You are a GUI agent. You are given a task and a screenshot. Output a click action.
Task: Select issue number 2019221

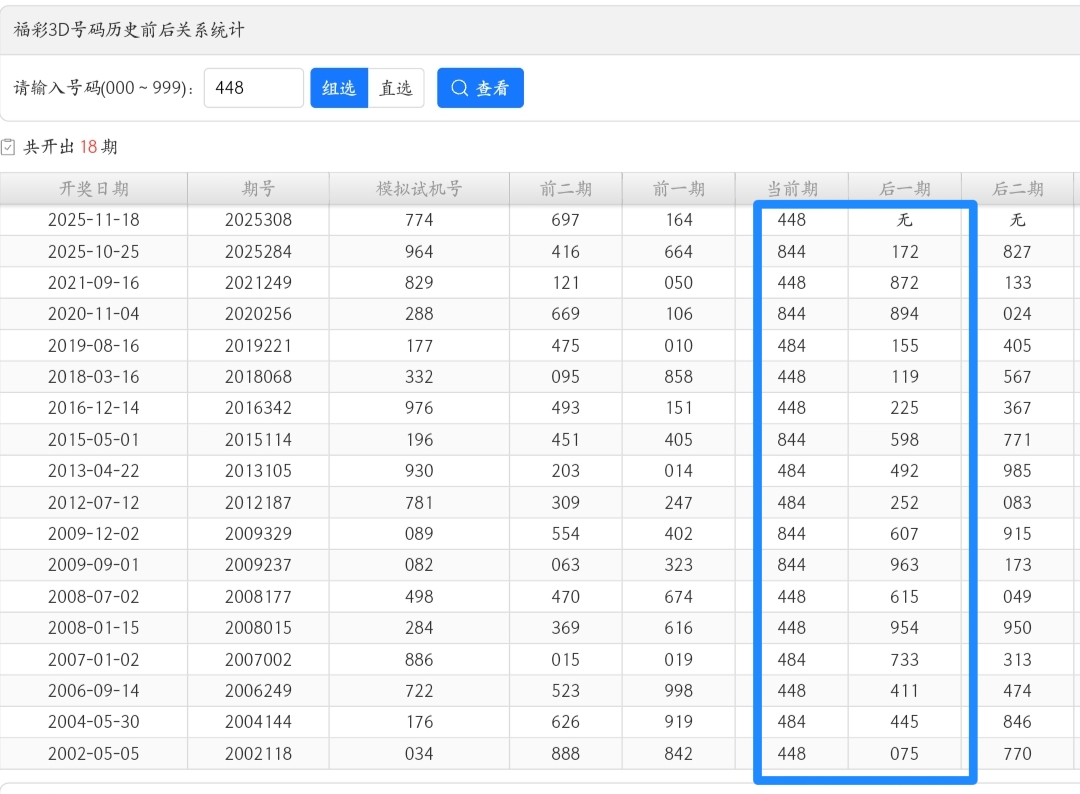258,346
